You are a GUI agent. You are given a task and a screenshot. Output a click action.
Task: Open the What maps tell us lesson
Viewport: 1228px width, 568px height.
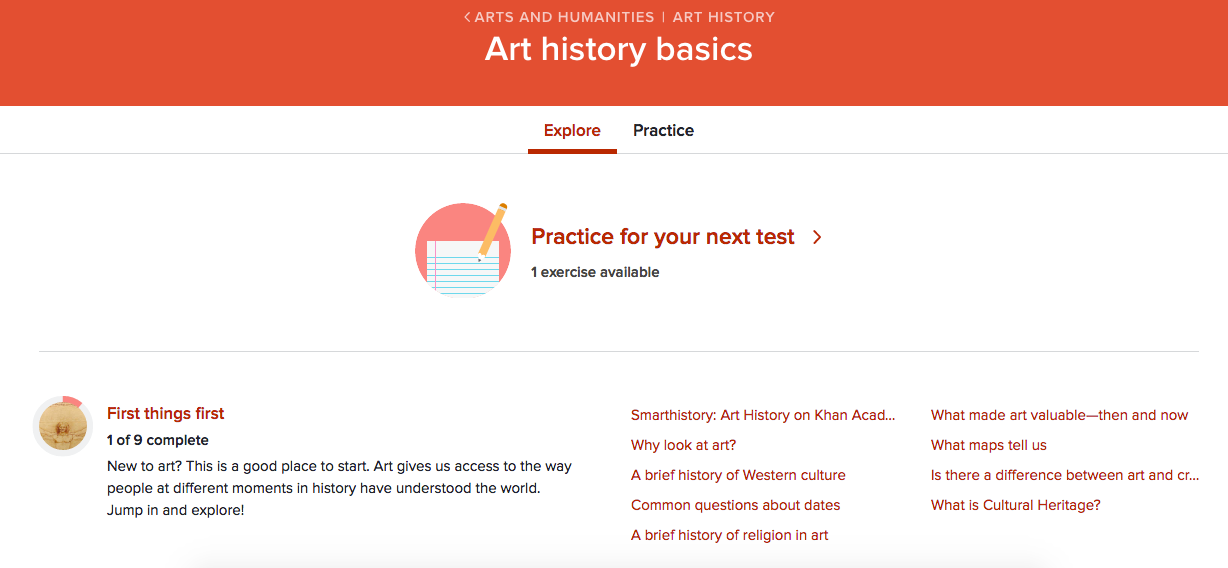pos(988,445)
